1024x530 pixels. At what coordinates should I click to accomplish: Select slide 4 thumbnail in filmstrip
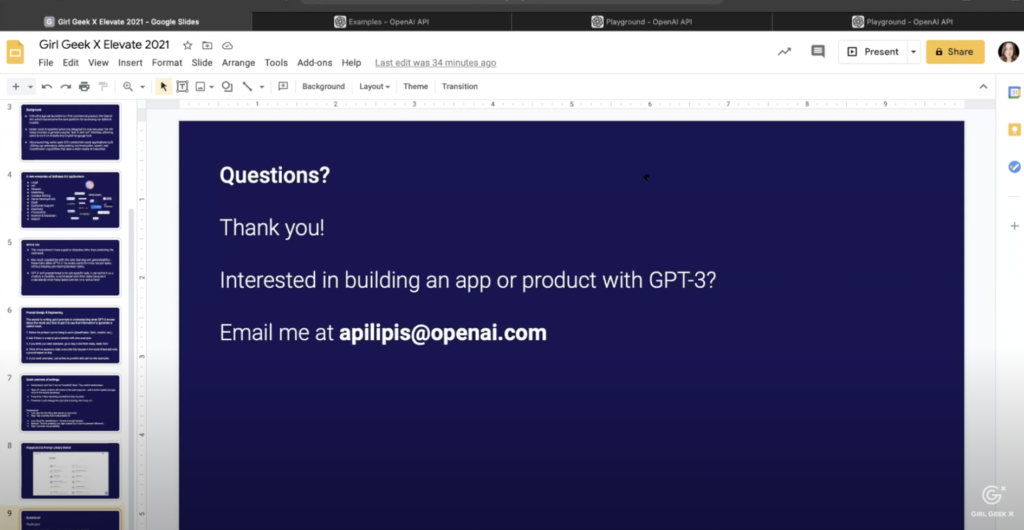71,200
